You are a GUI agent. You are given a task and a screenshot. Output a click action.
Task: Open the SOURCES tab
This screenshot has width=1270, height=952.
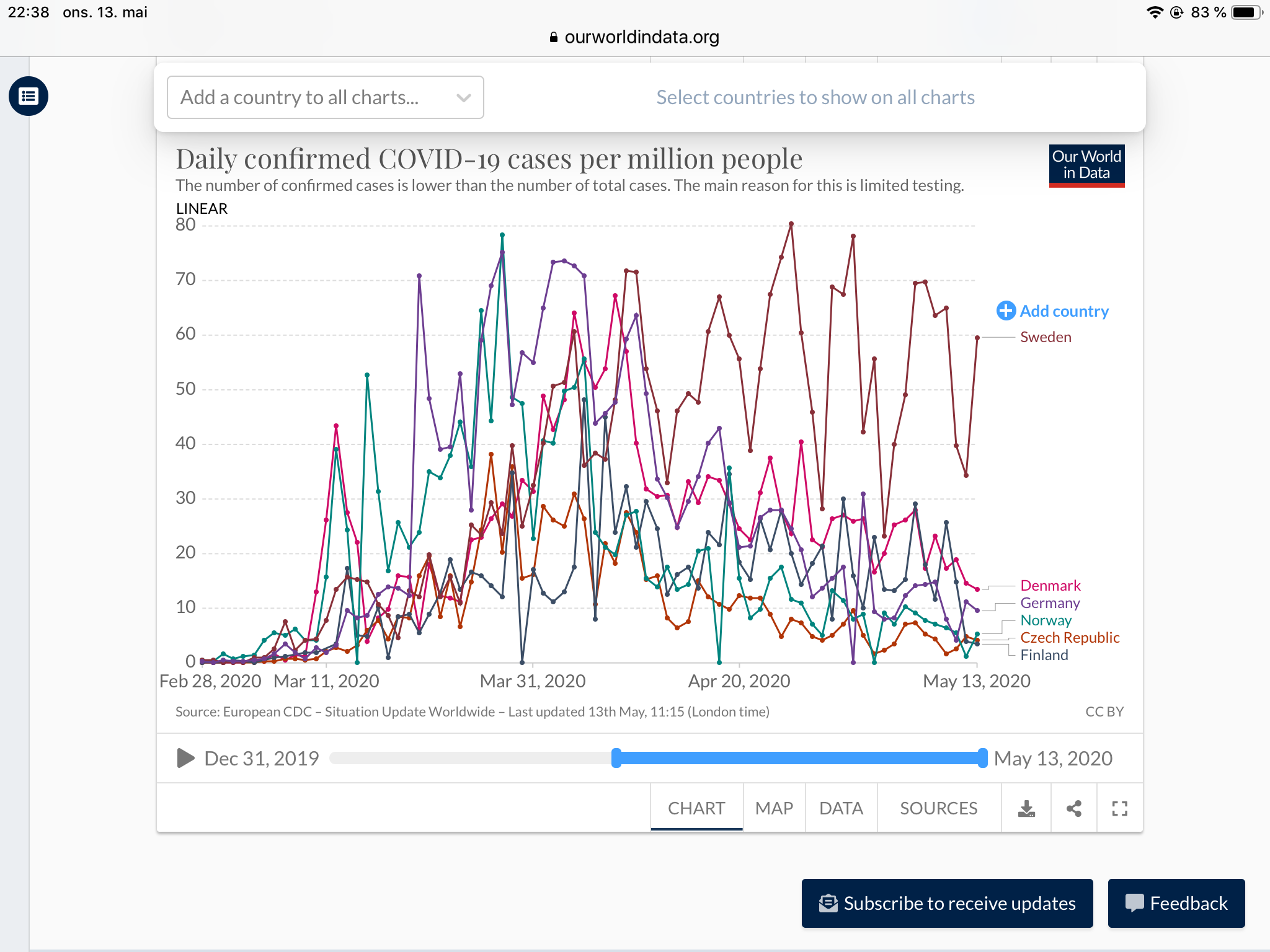click(938, 808)
